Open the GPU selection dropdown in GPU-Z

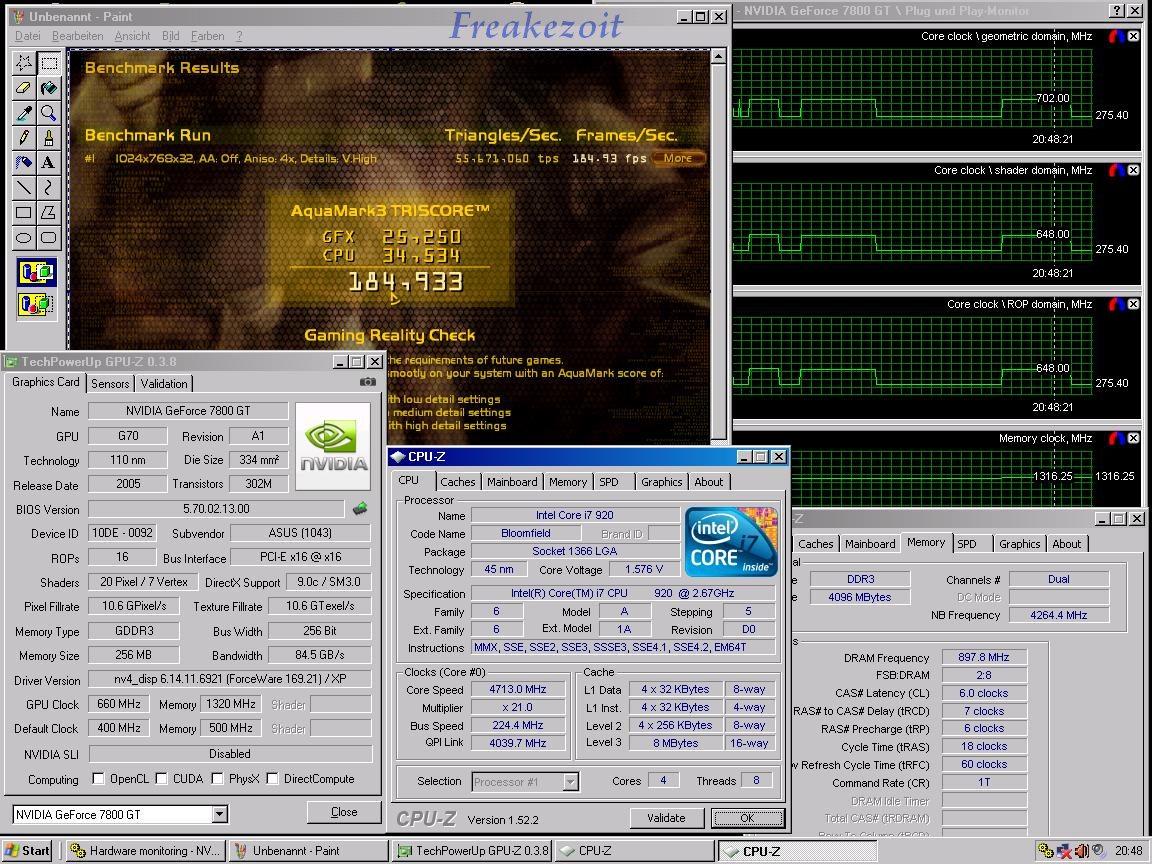[x=219, y=814]
